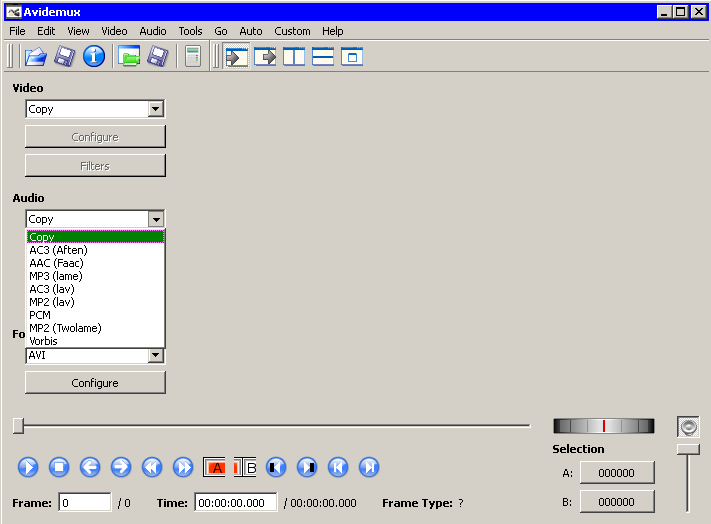The width and height of the screenshot is (711, 524).
Task: Open the Edit menu
Action: pos(46,31)
